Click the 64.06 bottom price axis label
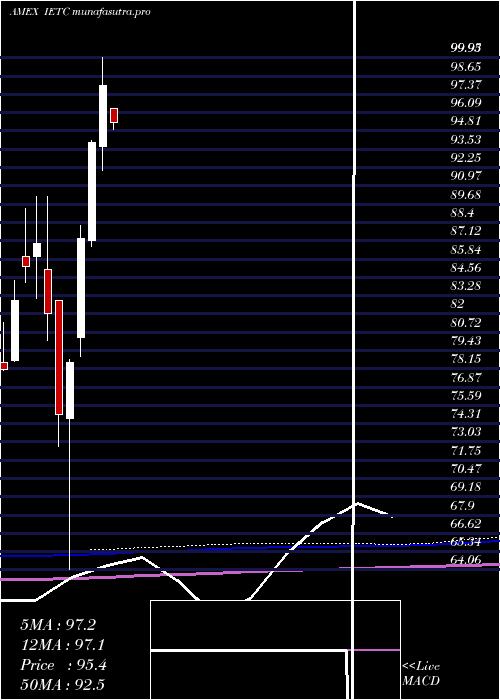Screen dimensions: 500x700 466,560
